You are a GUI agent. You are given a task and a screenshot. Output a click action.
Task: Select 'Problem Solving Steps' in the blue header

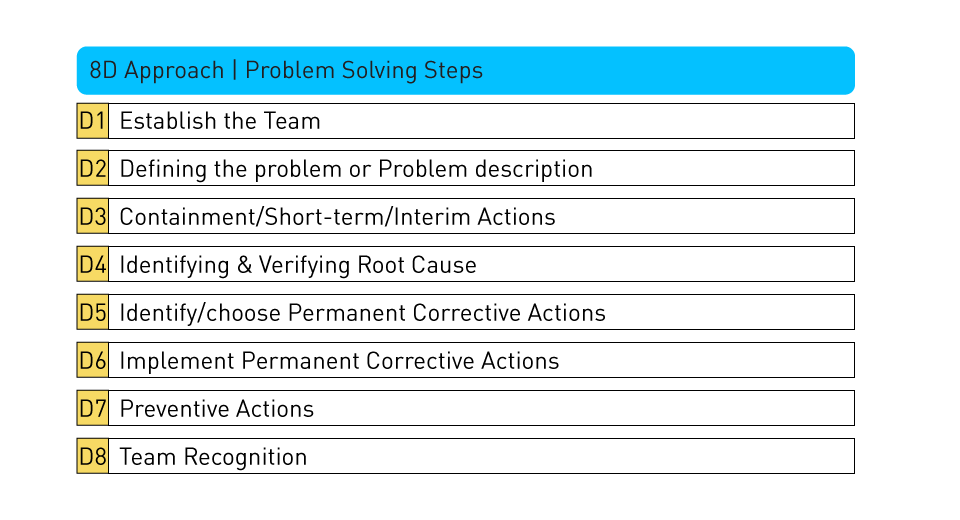364,71
